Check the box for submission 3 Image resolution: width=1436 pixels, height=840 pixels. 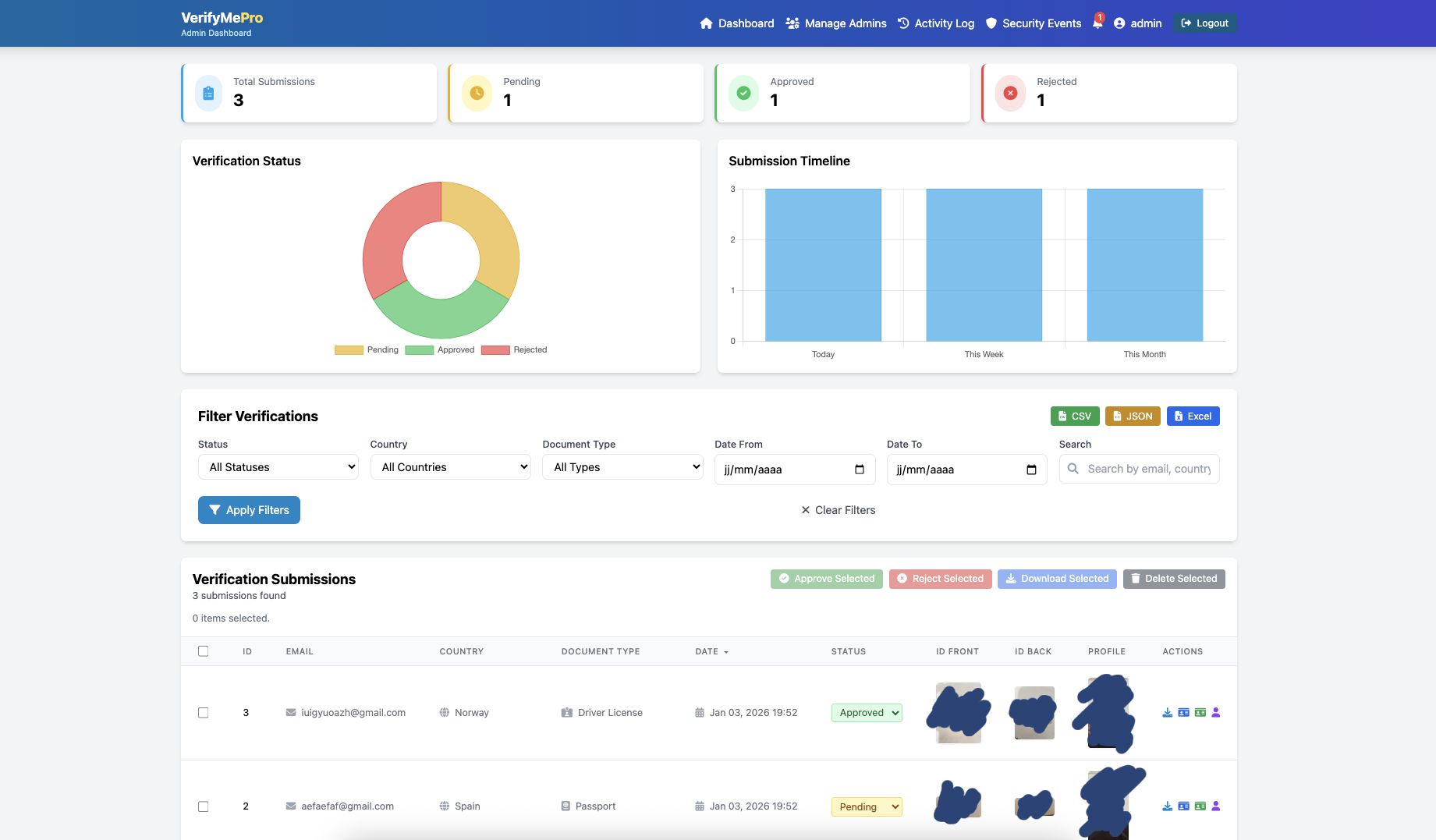(x=204, y=713)
